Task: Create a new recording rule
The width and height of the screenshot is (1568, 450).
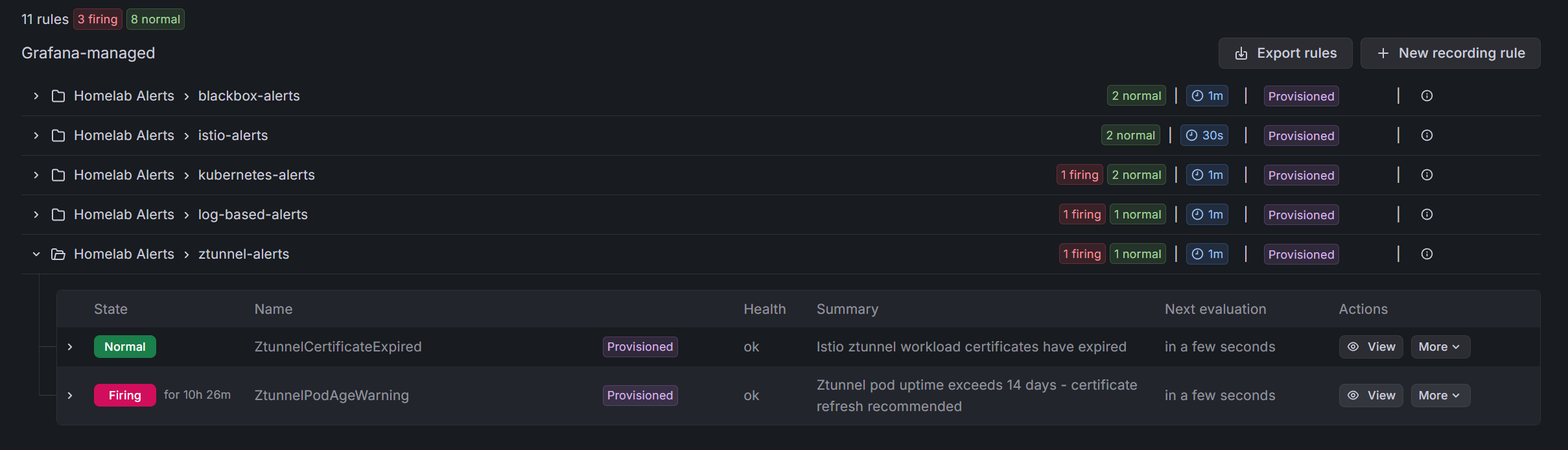Action: 1450,53
